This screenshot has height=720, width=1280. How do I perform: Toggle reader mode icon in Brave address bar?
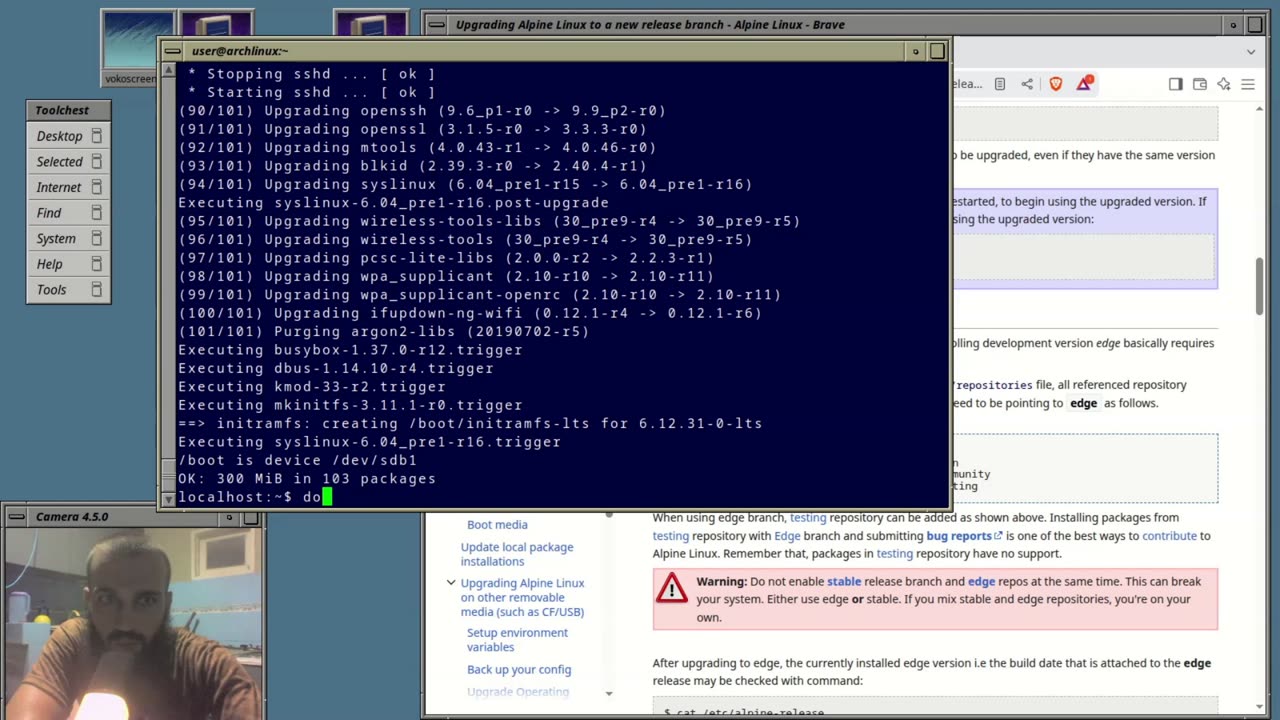(x=1000, y=84)
